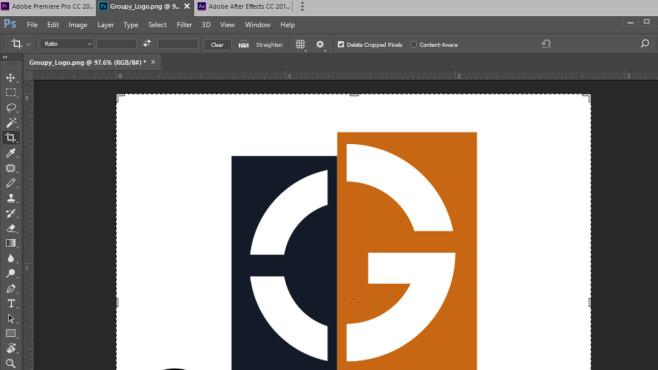This screenshot has width=658, height=370.
Task: Swap crop width and height values
Action: 147,44
